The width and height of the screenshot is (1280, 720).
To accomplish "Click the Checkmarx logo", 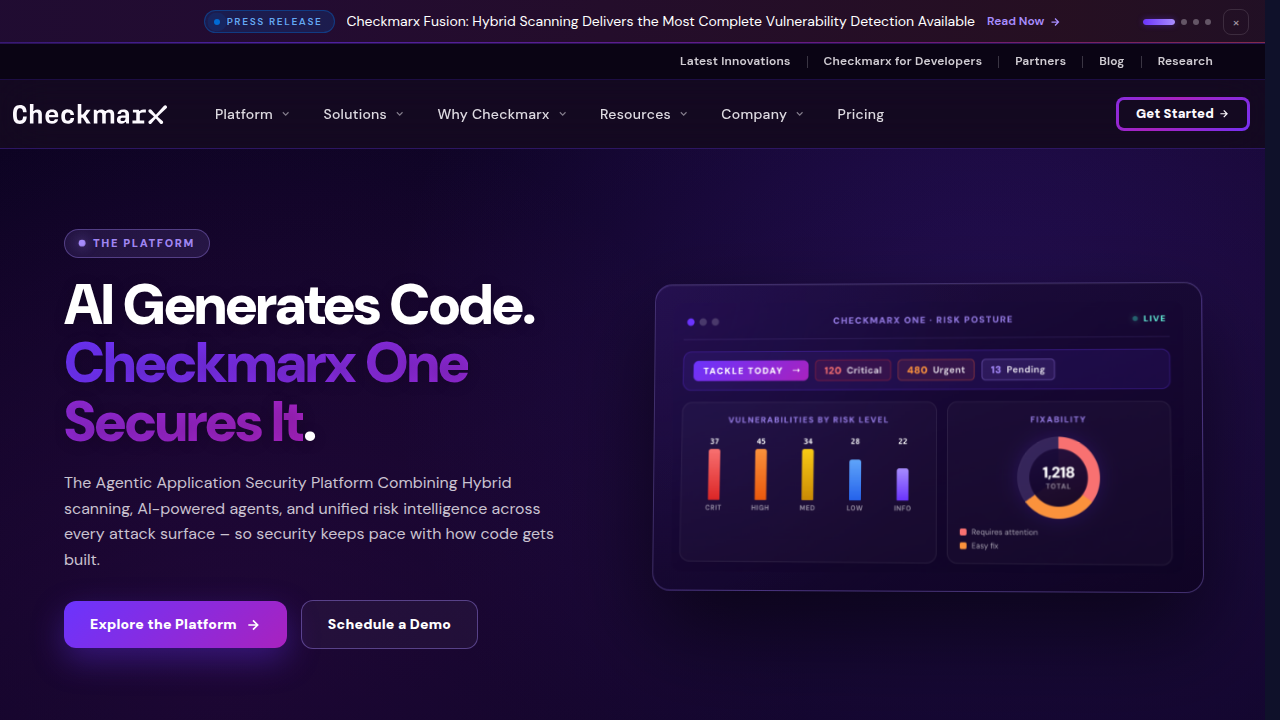I will point(90,114).
